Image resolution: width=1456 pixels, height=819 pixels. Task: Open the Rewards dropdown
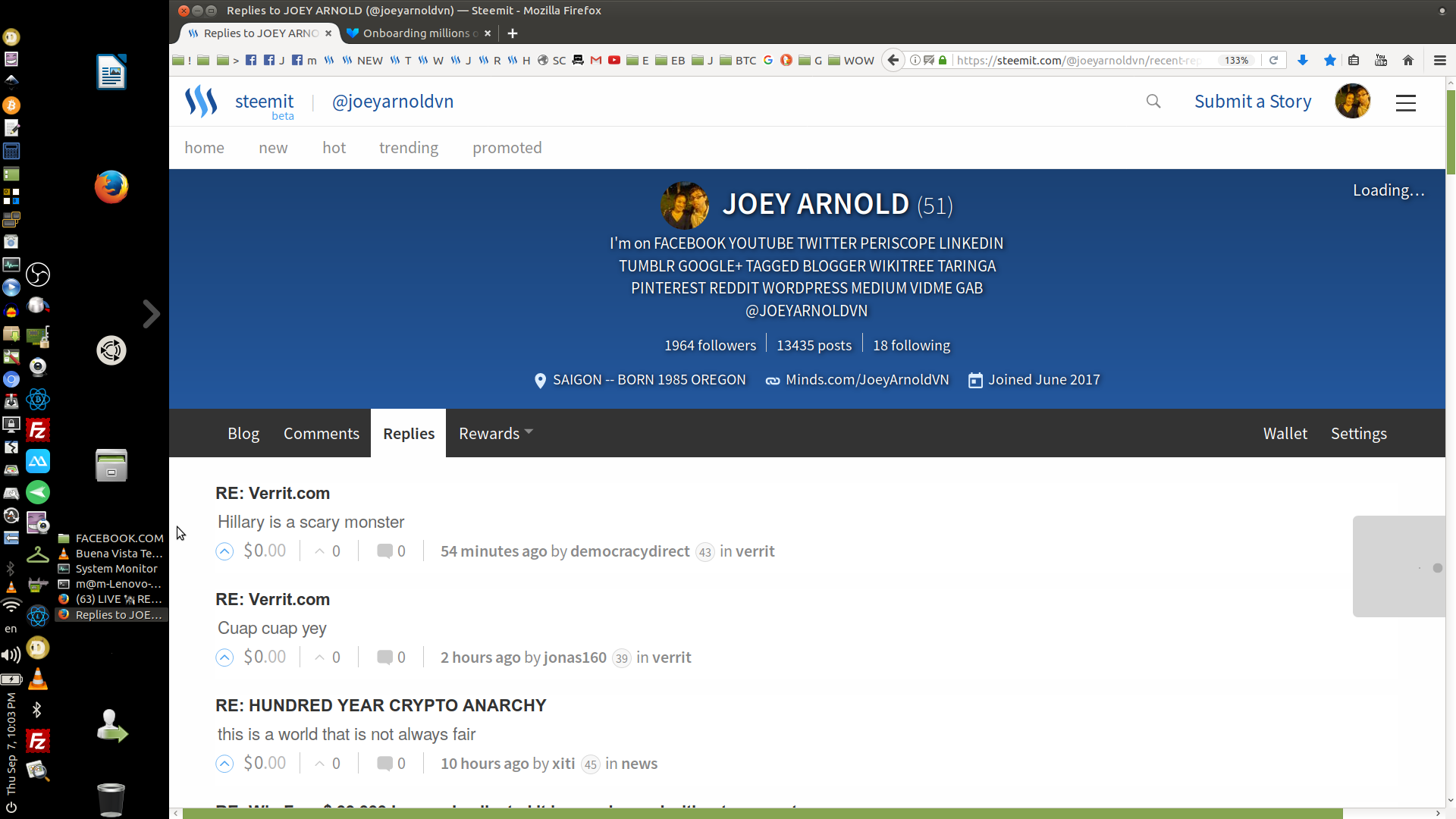click(x=496, y=434)
